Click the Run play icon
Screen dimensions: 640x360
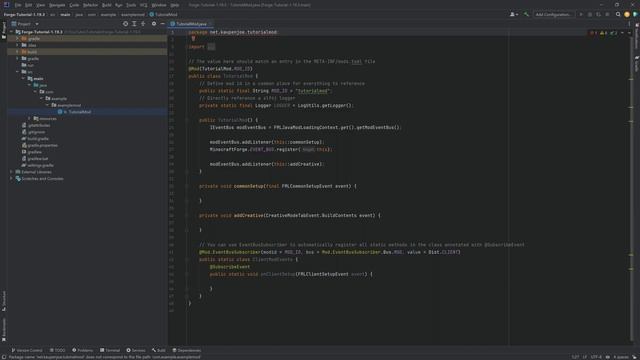[581, 14]
